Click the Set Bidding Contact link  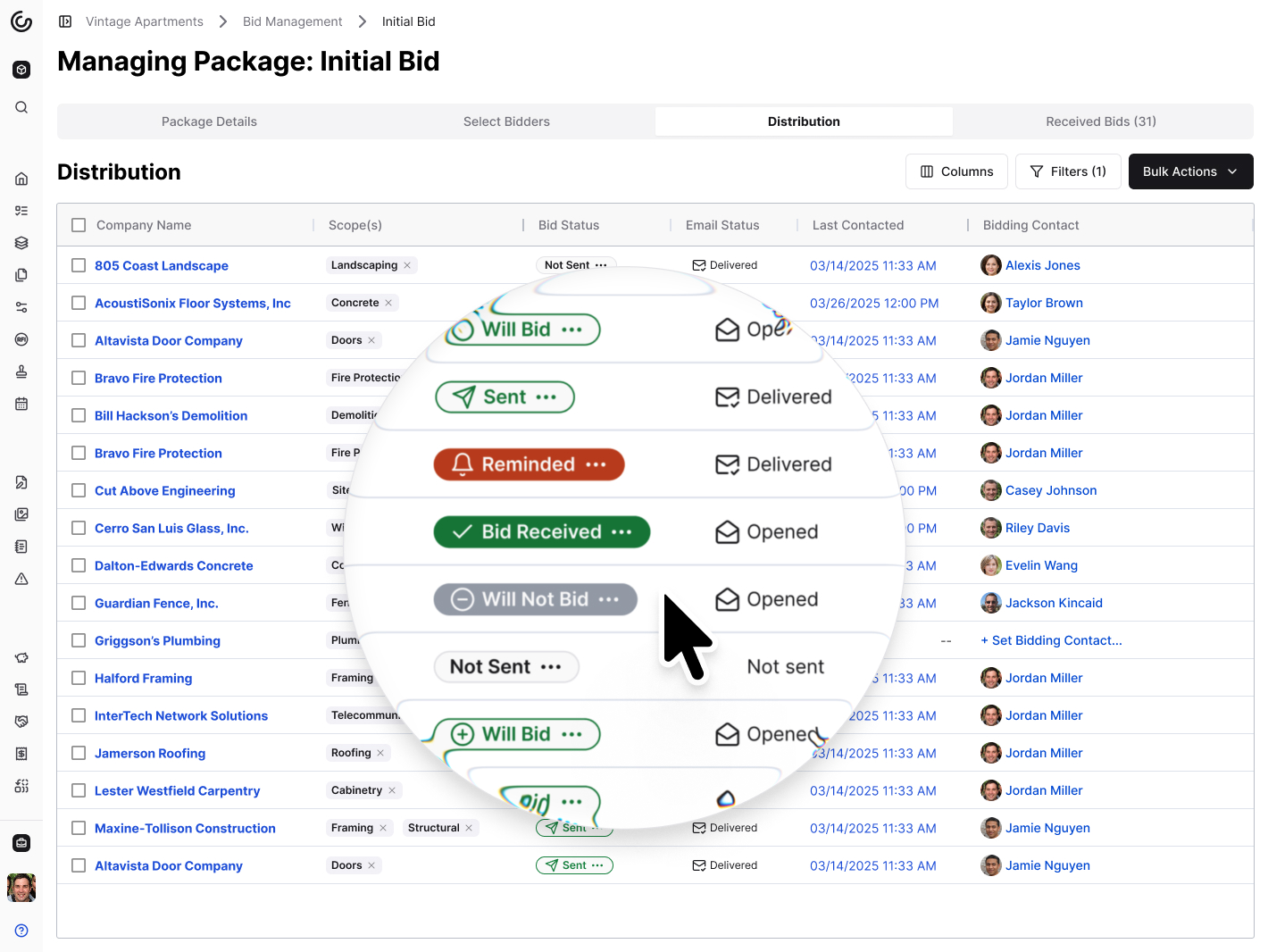(x=1052, y=640)
